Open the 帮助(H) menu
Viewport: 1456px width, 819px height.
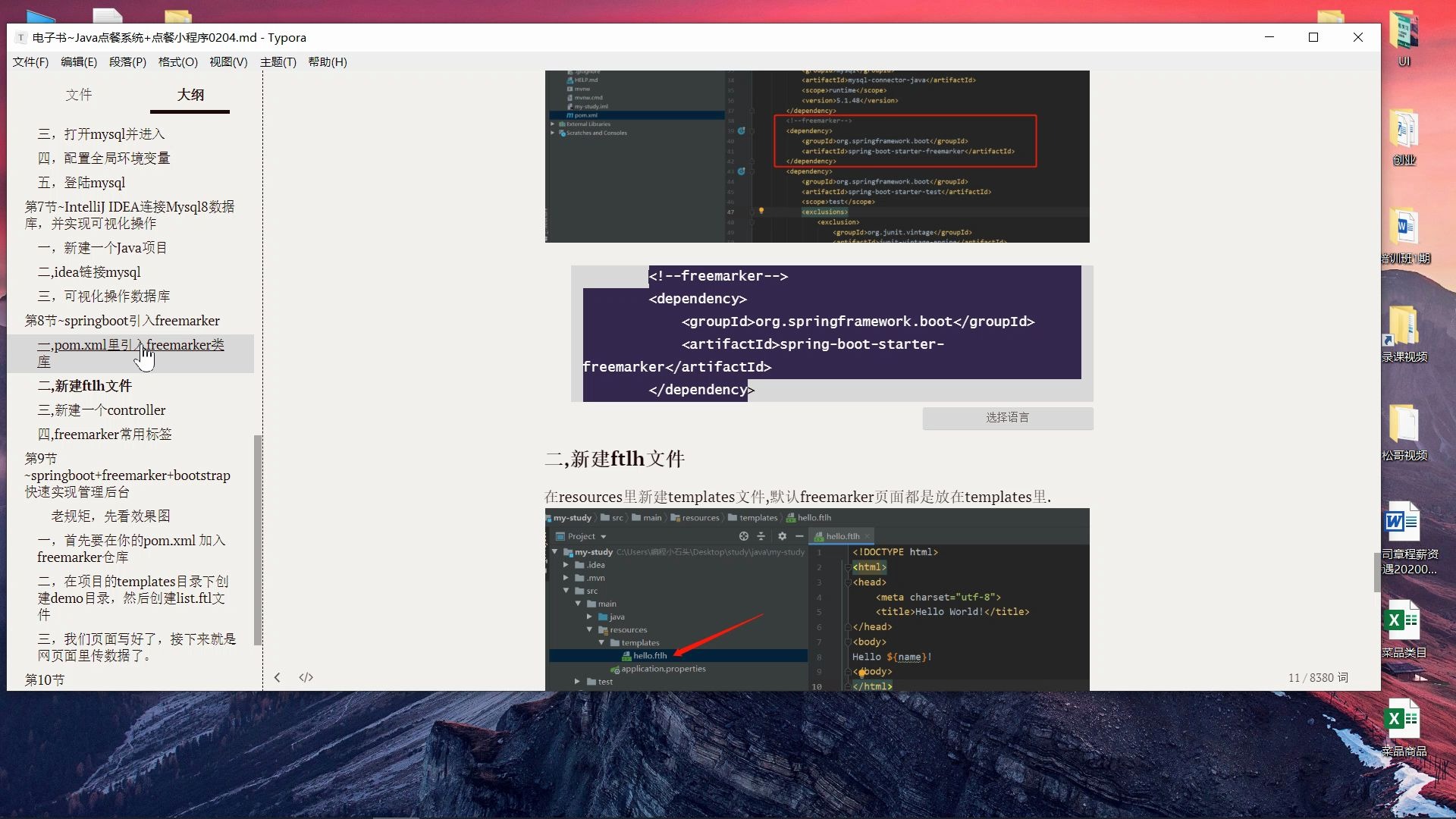[328, 62]
